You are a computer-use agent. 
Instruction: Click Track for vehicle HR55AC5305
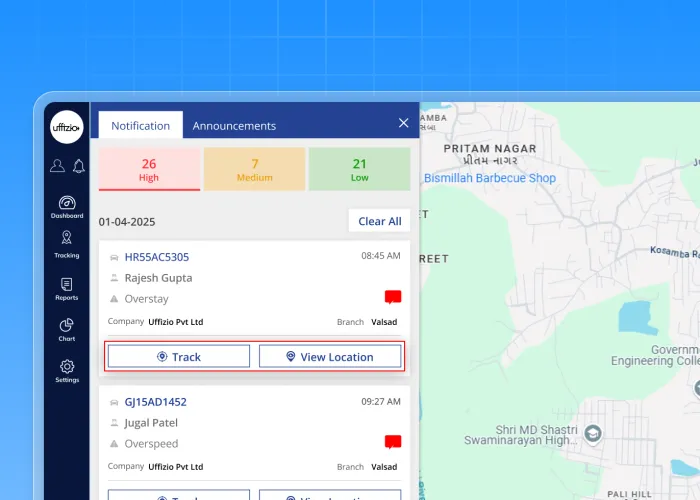[x=179, y=357]
